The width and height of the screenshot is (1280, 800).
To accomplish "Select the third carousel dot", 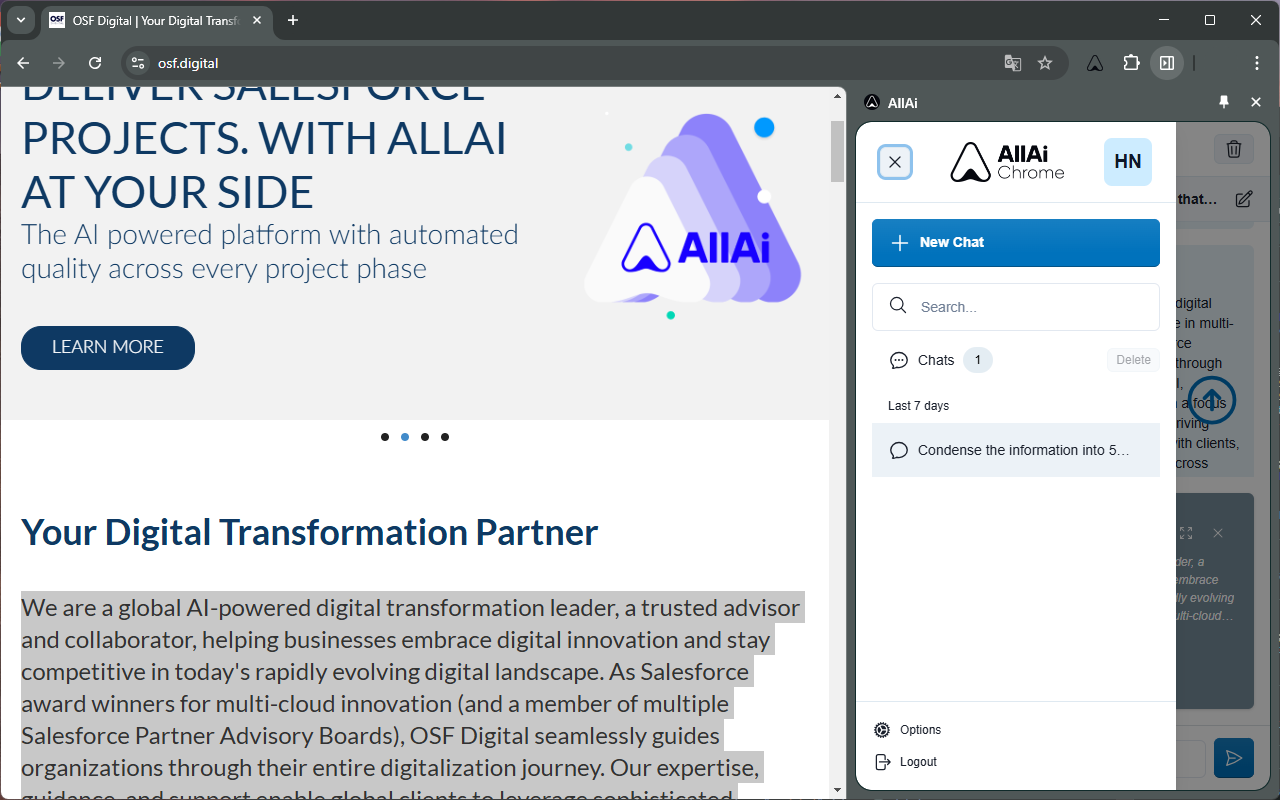I will (425, 437).
